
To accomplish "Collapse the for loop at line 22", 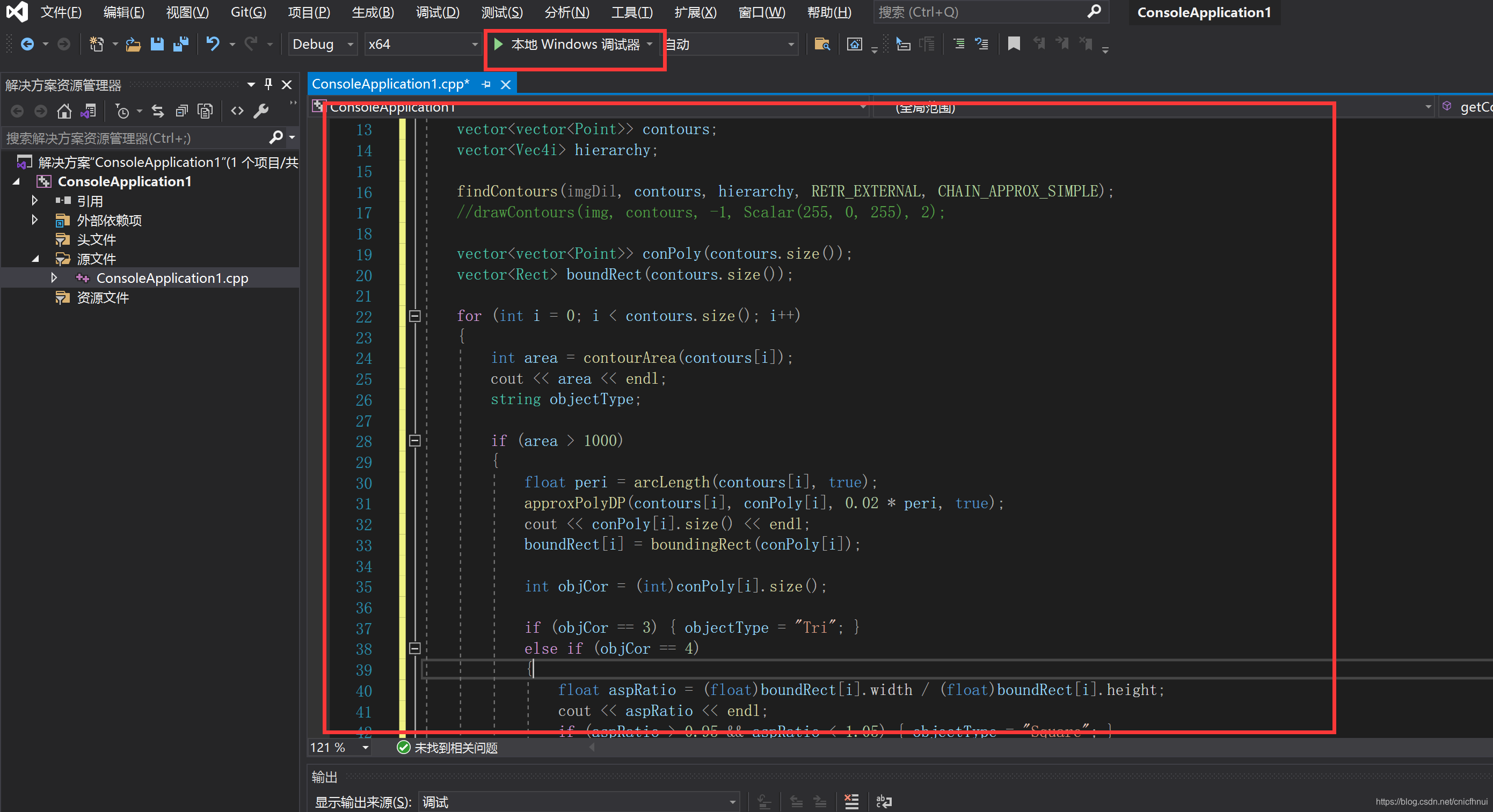I will (414, 316).
